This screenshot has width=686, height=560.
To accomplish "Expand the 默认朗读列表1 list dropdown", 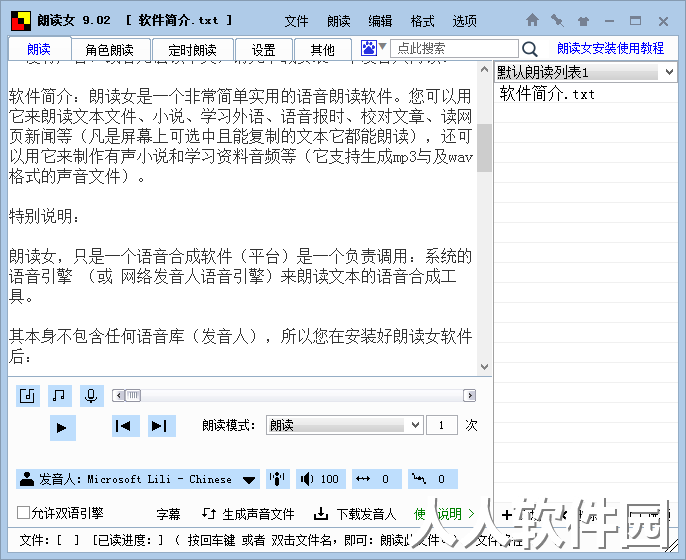I will [x=669, y=72].
